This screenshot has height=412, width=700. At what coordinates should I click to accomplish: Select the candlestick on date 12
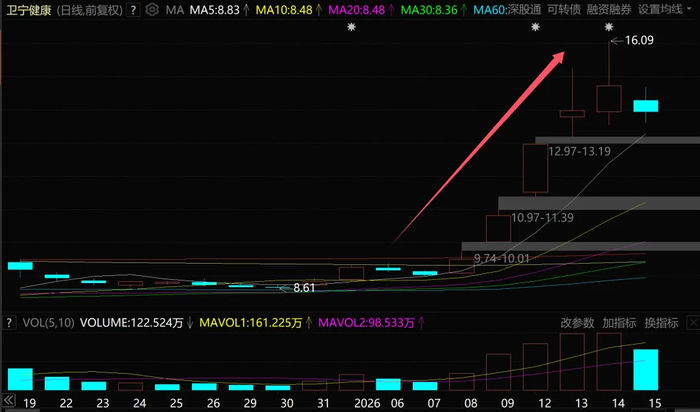pos(535,168)
